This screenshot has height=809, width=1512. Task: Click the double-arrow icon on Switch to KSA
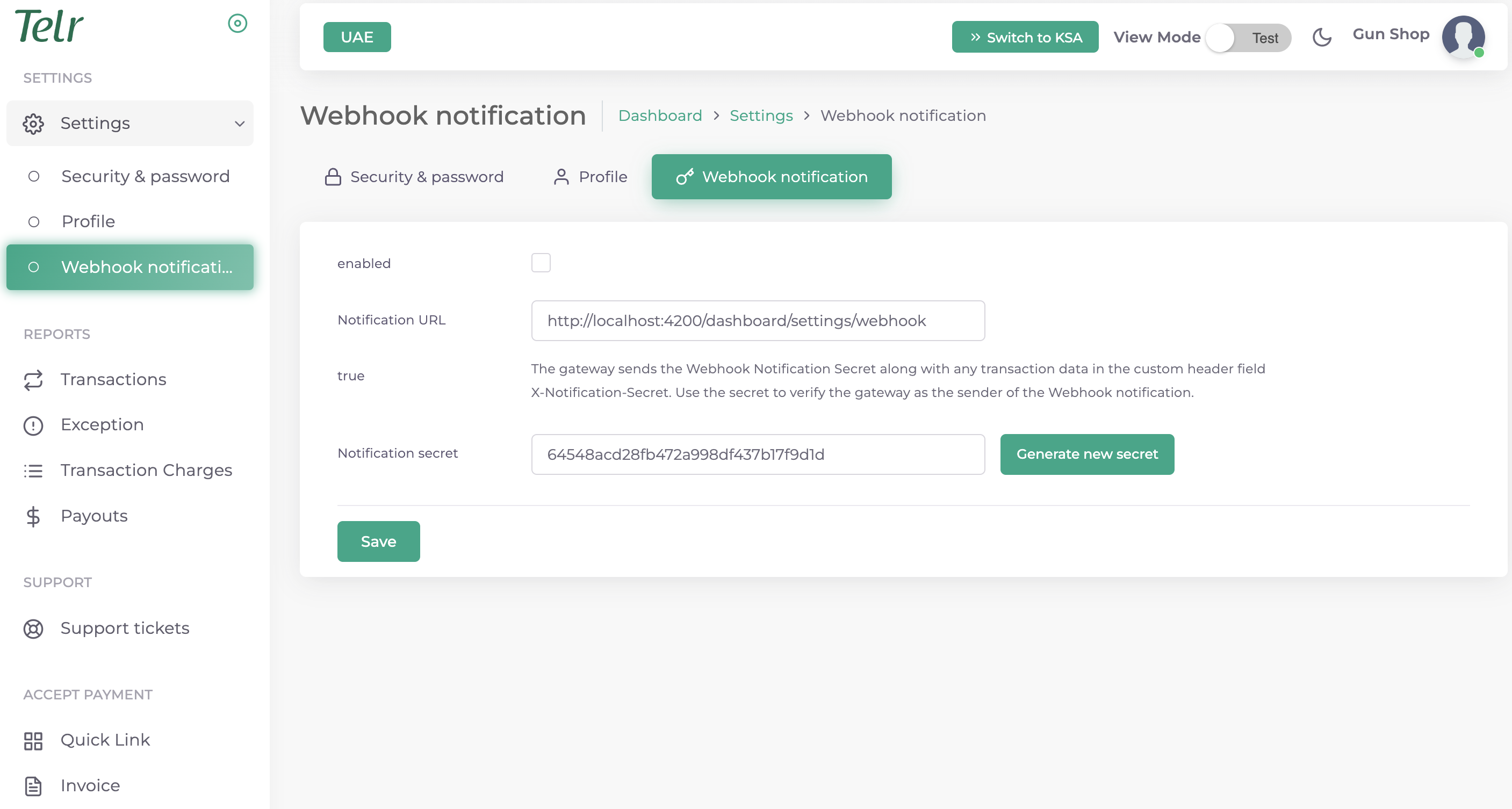click(975, 38)
